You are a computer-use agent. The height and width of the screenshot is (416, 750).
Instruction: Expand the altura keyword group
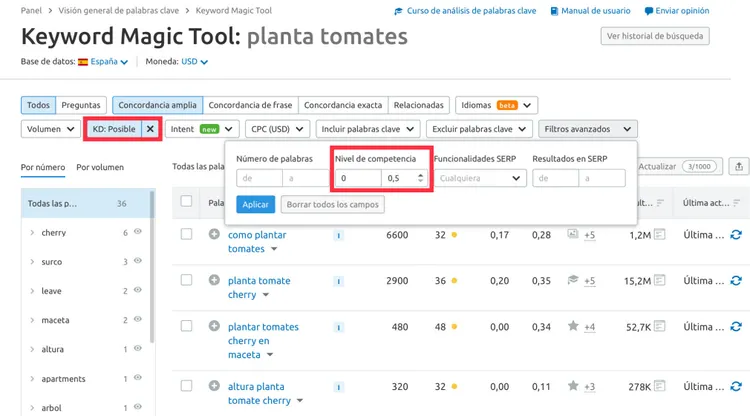[33, 350]
